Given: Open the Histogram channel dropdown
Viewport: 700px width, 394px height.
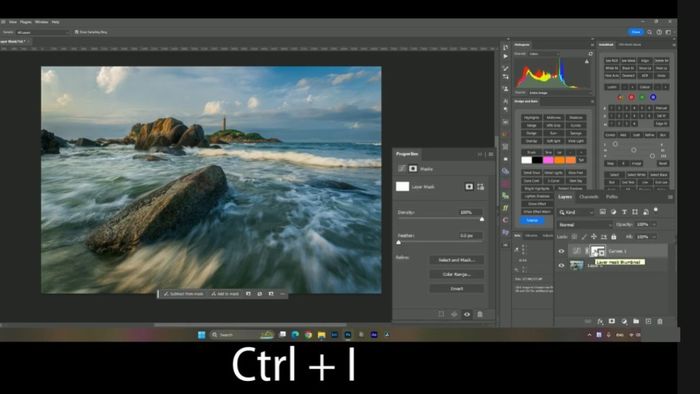Looking at the screenshot, I should click(543, 54).
